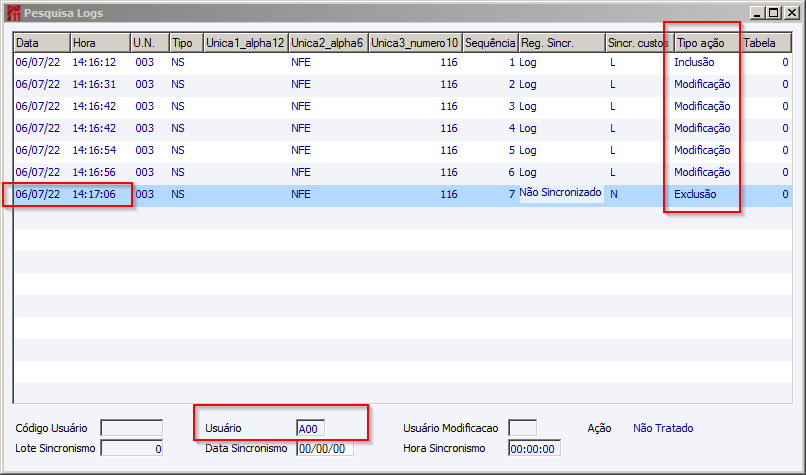Close the Pesquisa Logs window

tap(792, 13)
